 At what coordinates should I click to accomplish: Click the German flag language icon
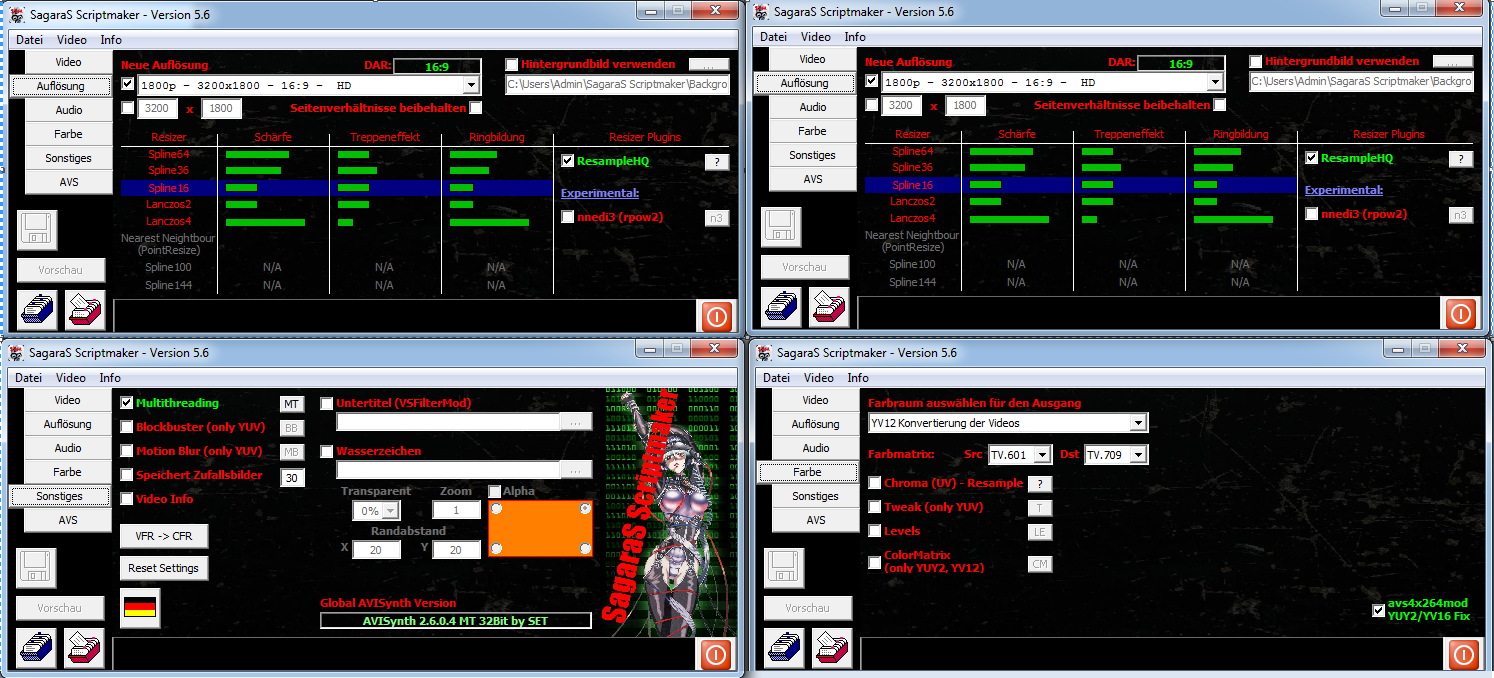[139, 608]
